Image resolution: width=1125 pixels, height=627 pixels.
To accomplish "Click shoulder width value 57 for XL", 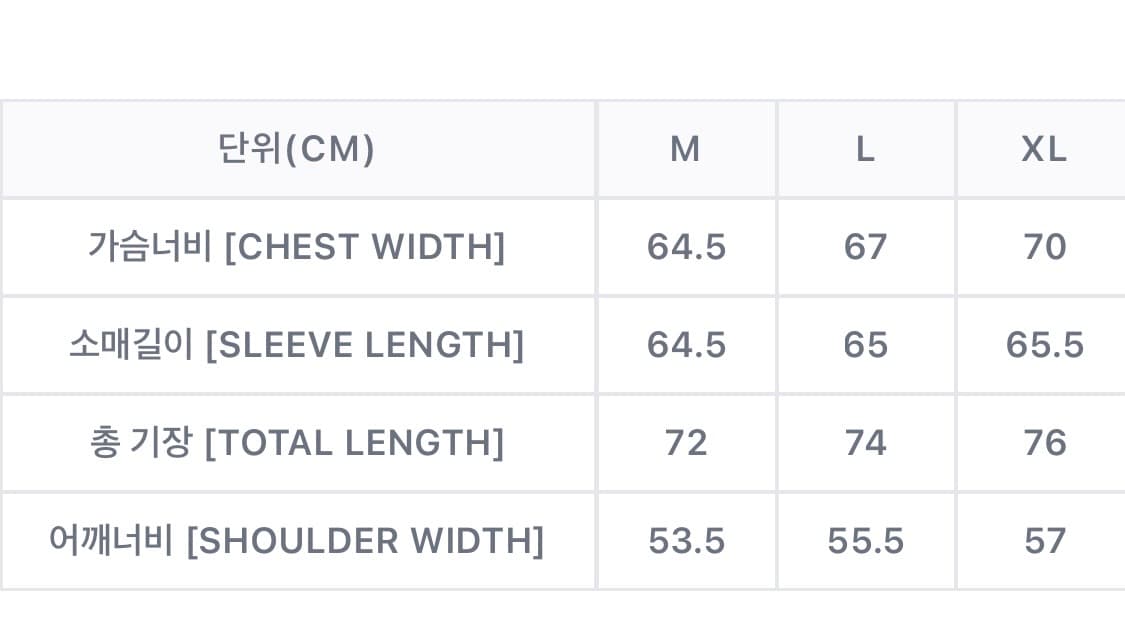I will pyautogui.click(x=1045, y=541).
